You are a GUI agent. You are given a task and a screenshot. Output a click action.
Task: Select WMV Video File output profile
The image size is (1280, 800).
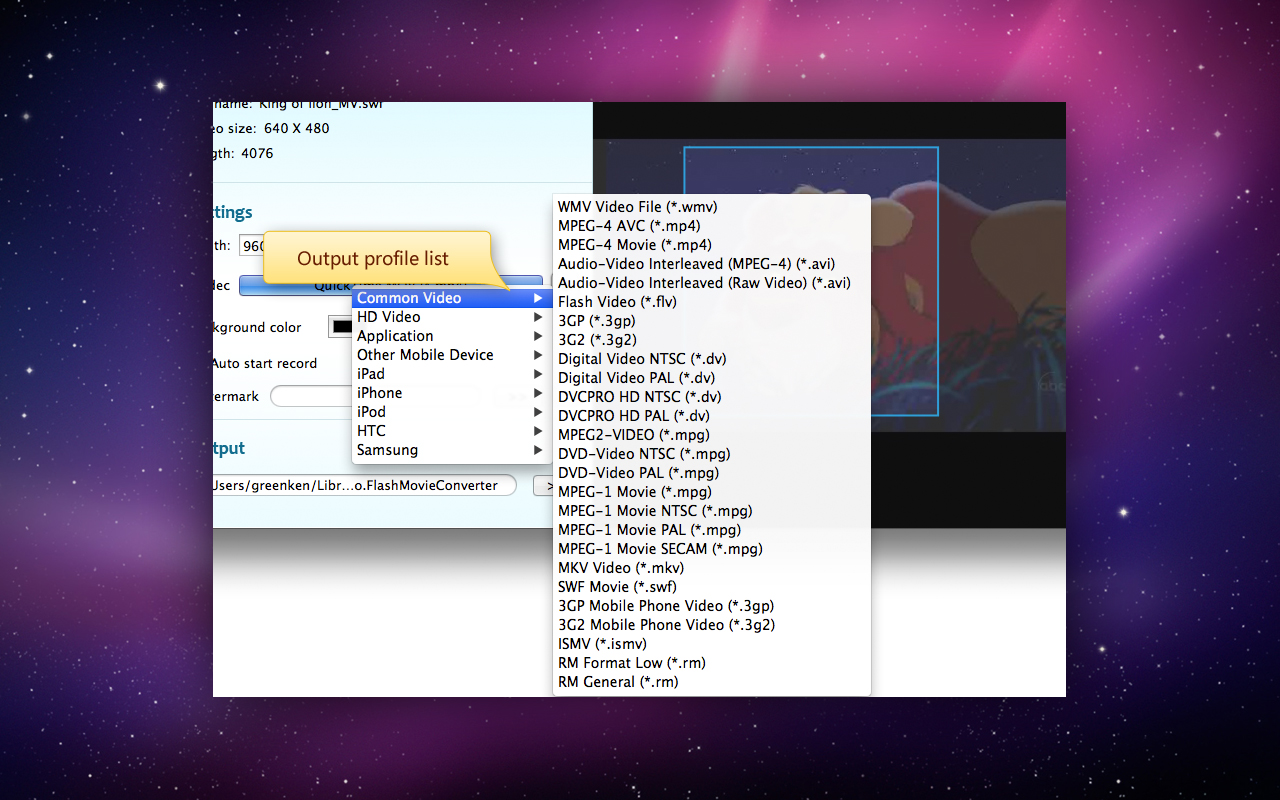[x=638, y=206]
